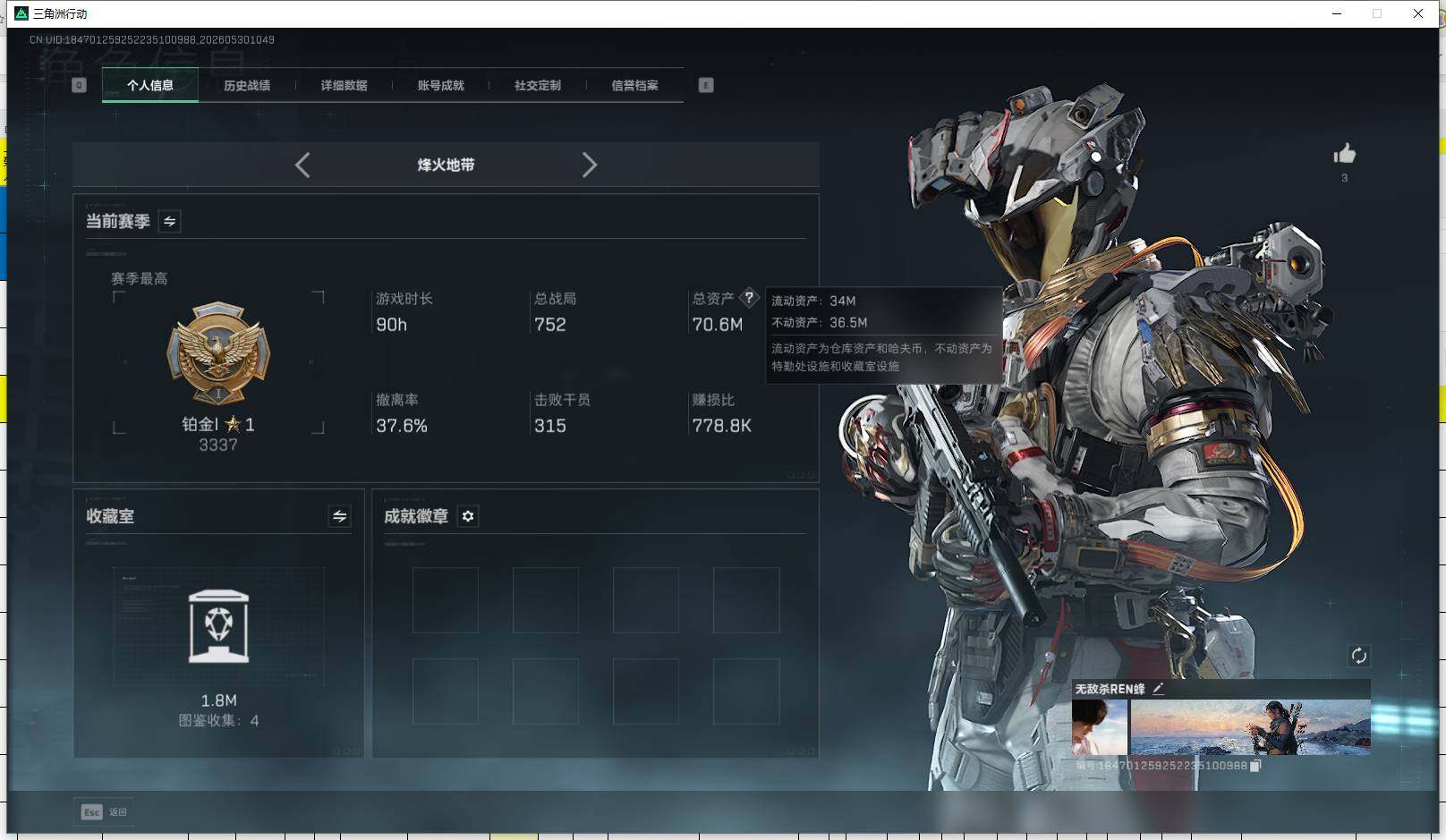Viewport: 1446px width, 840px height.
Task: Rotate the character model with refresh icon
Action: (x=1358, y=656)
